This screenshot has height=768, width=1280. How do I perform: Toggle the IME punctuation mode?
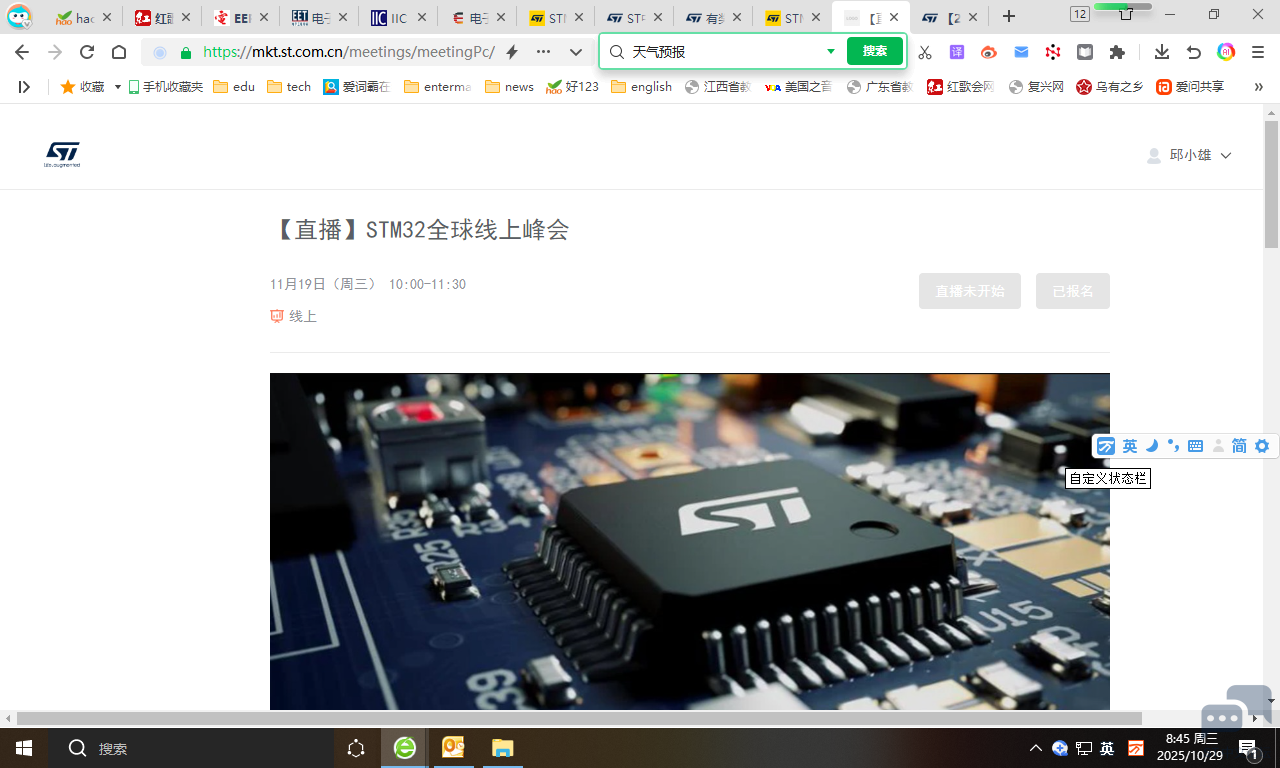coord(1173,446)
